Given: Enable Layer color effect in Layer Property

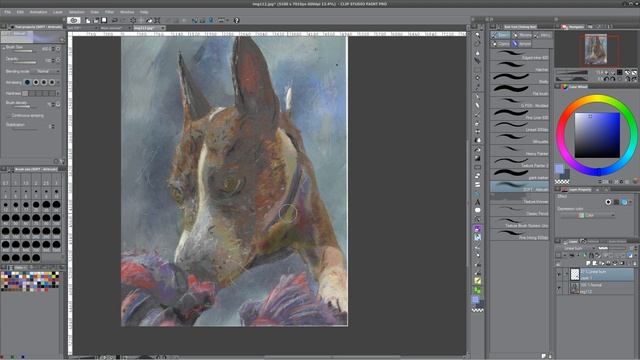Looking at the screenshot, I should tap(624, 202).
